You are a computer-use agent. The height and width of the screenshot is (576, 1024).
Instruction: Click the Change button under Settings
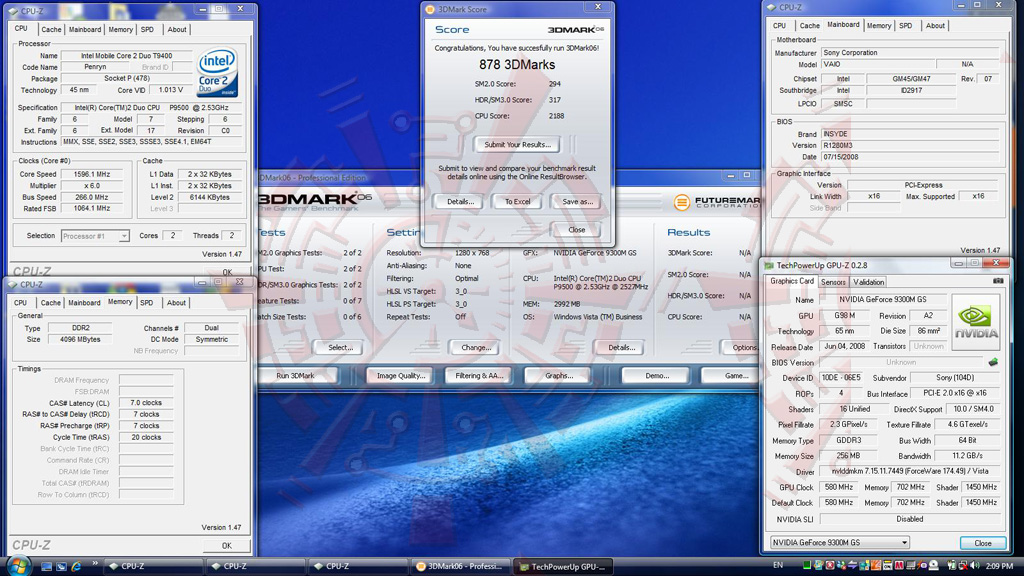[475, 347]
